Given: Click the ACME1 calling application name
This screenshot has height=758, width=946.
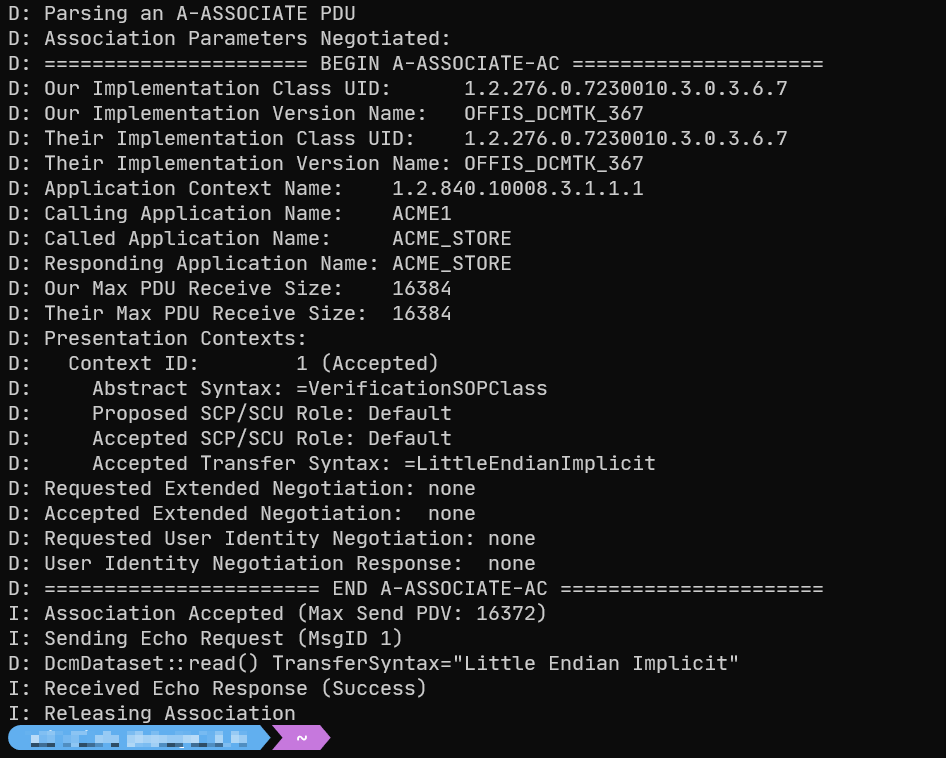Looking at the screenshot, I should (x=421, y=214).
